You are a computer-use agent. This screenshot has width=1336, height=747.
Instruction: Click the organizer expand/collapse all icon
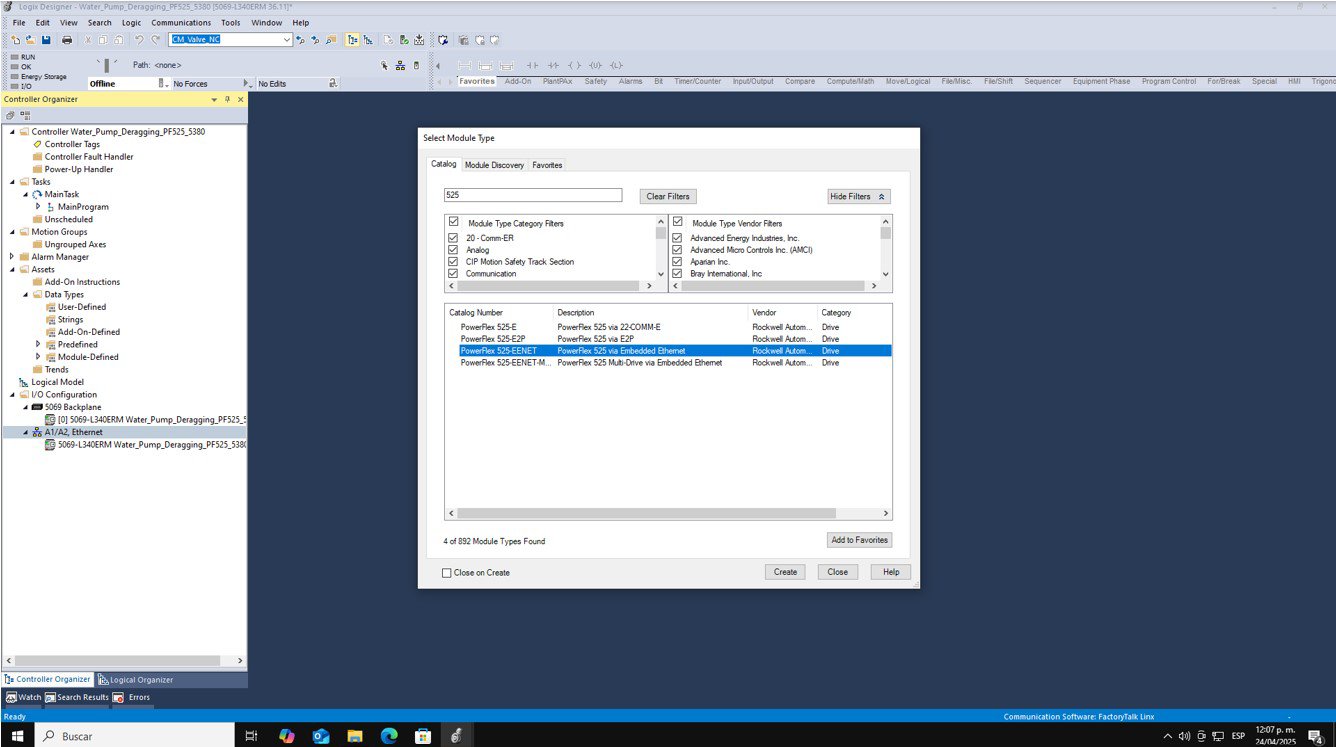click(x=25, y=116)
